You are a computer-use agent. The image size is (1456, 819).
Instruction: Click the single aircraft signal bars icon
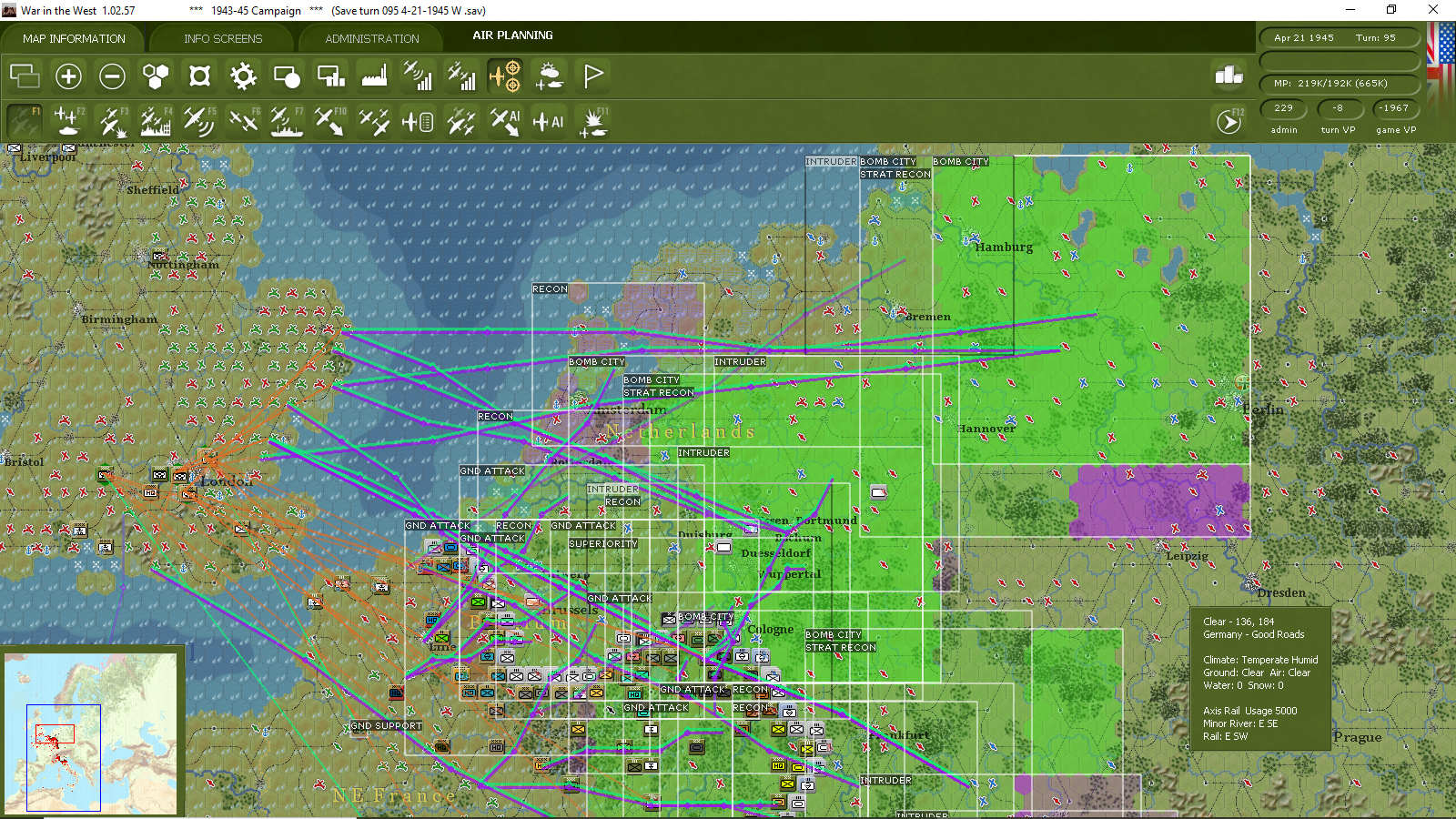tap(418, 76)
